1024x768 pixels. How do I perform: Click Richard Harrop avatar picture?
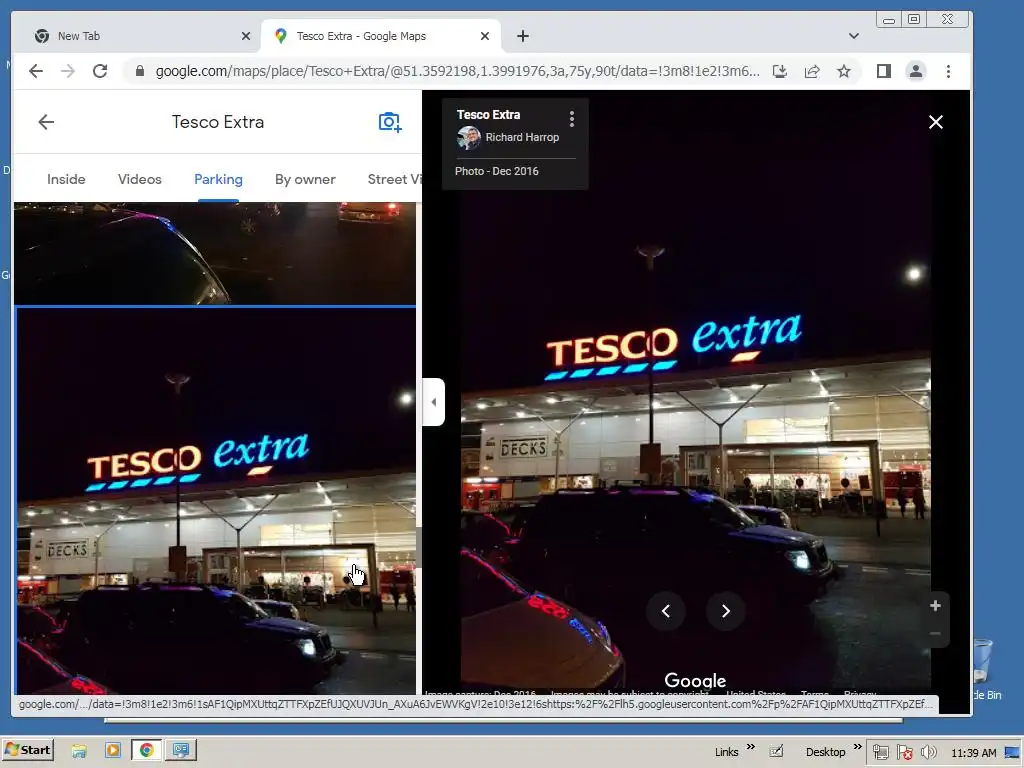(469, 138)
